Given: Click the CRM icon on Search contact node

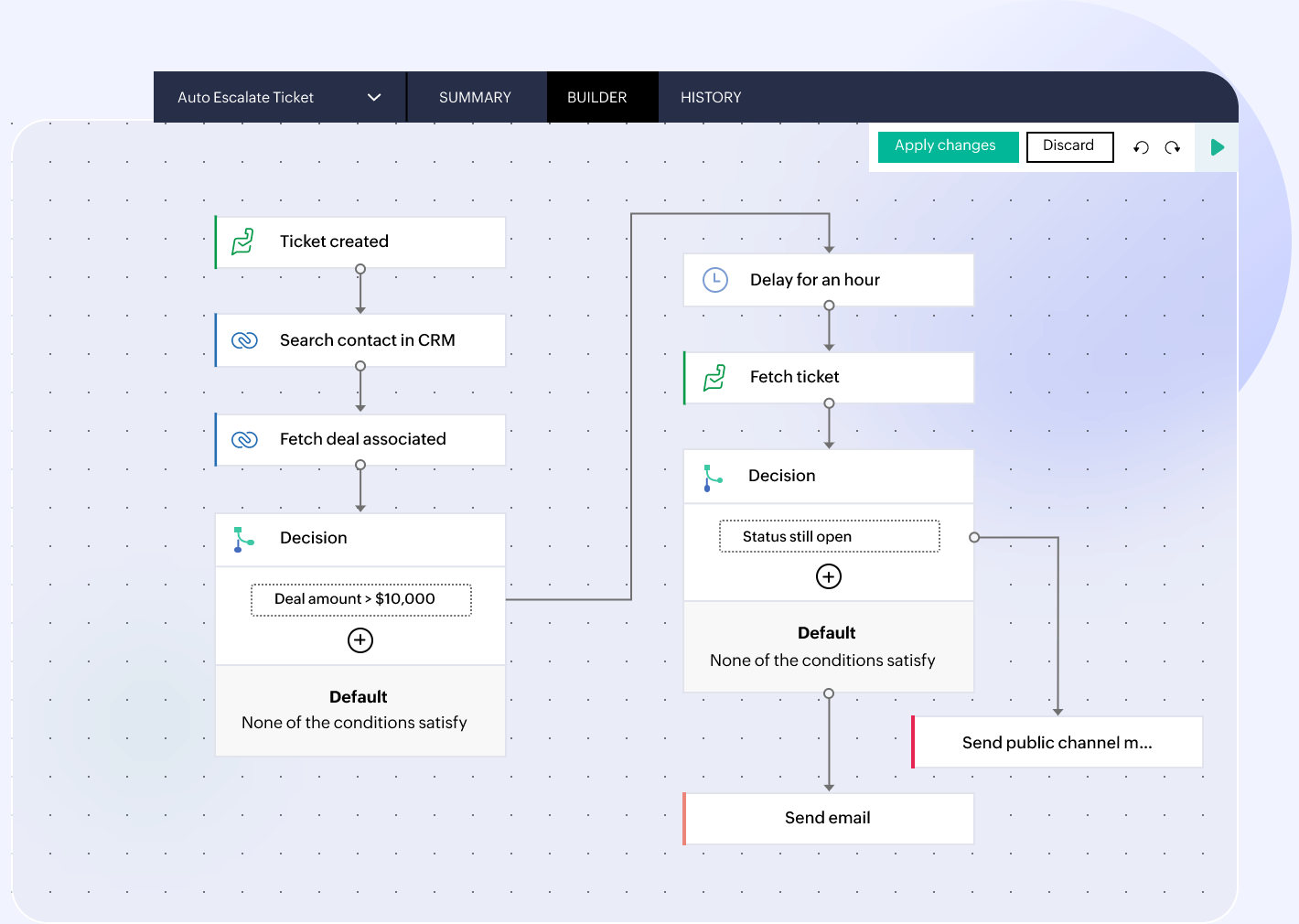Looking at the screenshot, I should coord(244,340).
